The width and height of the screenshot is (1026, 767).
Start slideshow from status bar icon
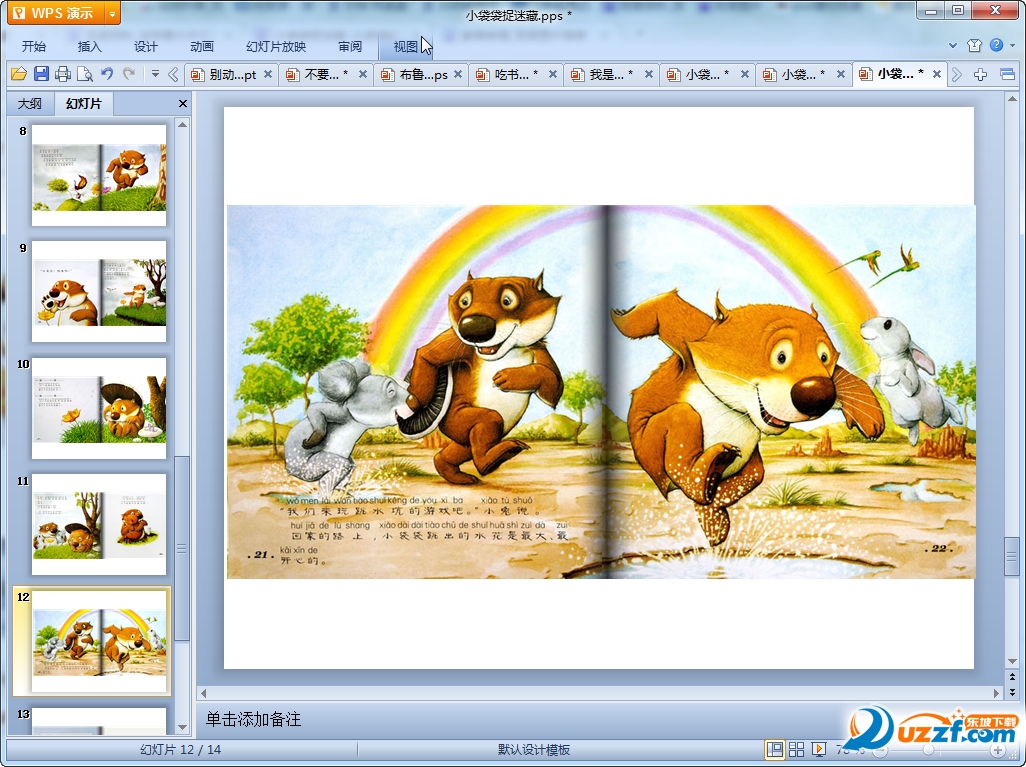tap(818, 750)
